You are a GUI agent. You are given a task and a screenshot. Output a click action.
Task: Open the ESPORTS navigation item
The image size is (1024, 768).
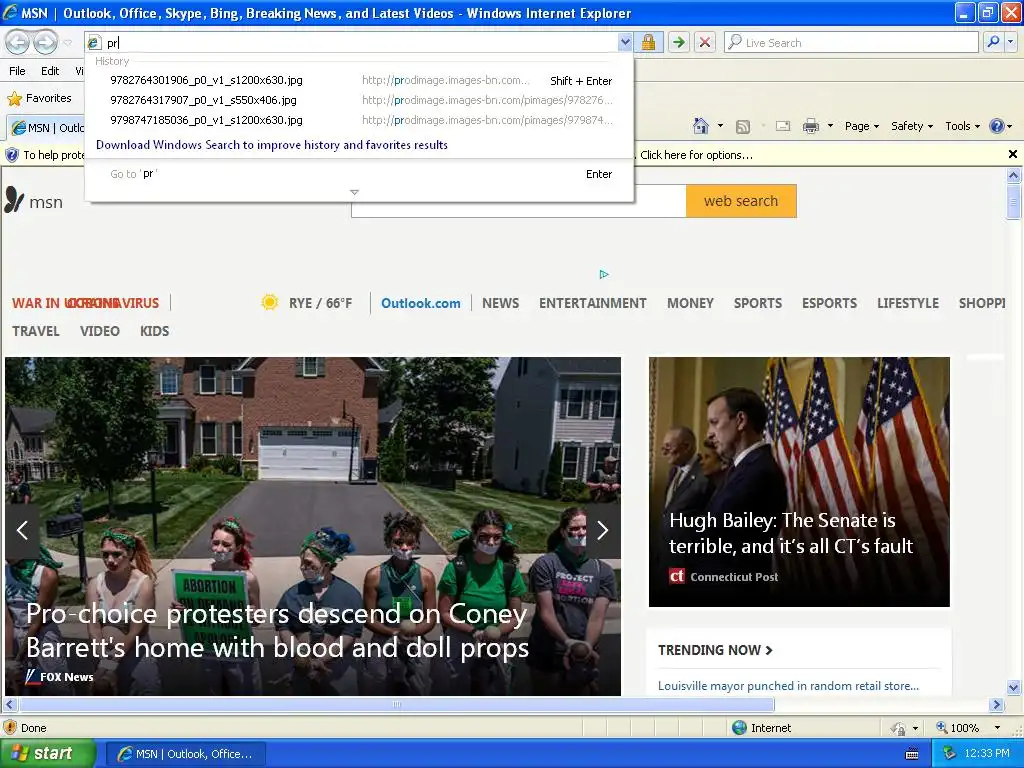tap(829, 303)
